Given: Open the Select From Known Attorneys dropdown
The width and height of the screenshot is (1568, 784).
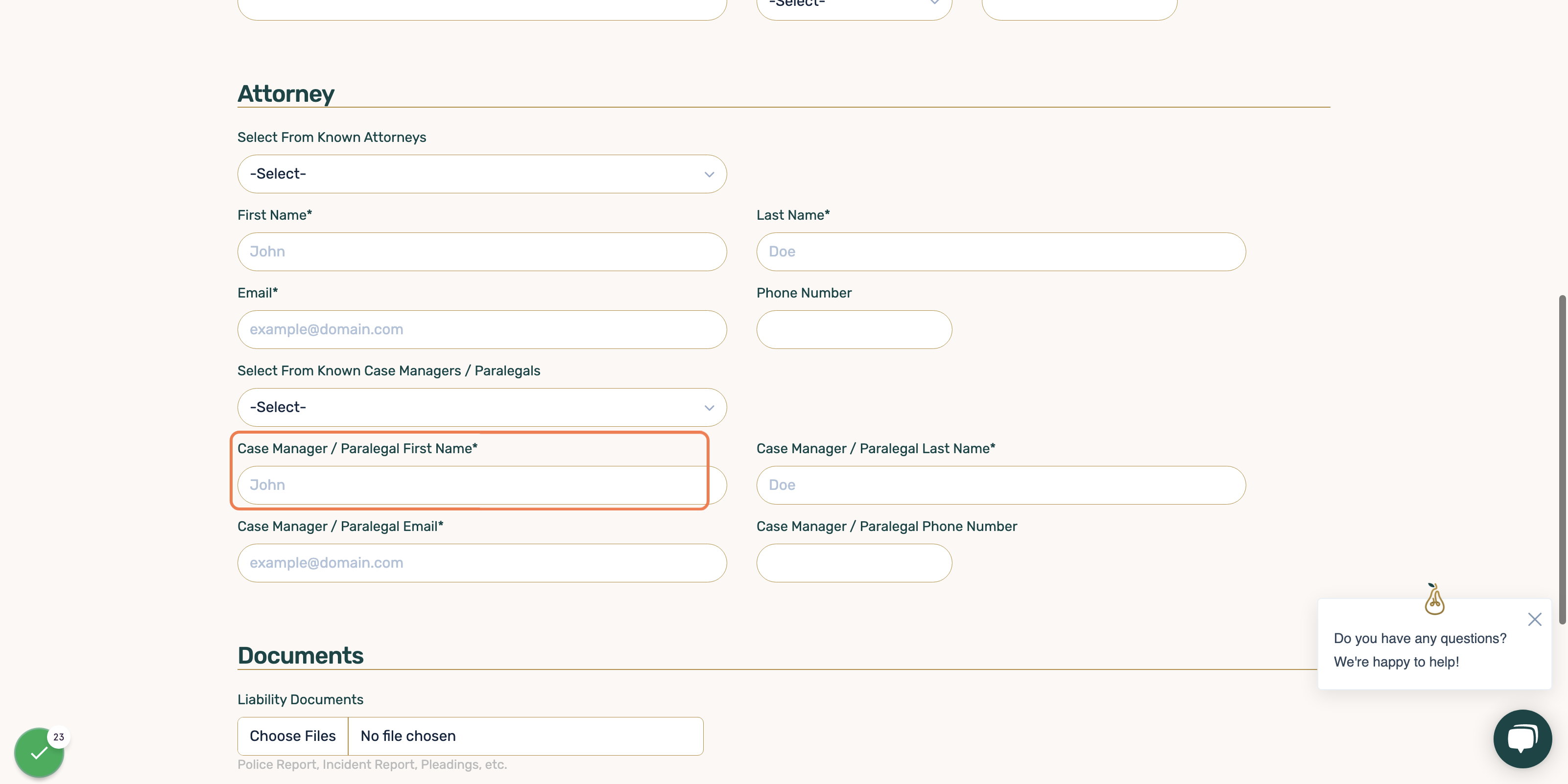Looking at the screenshot, I should (481, 174).
